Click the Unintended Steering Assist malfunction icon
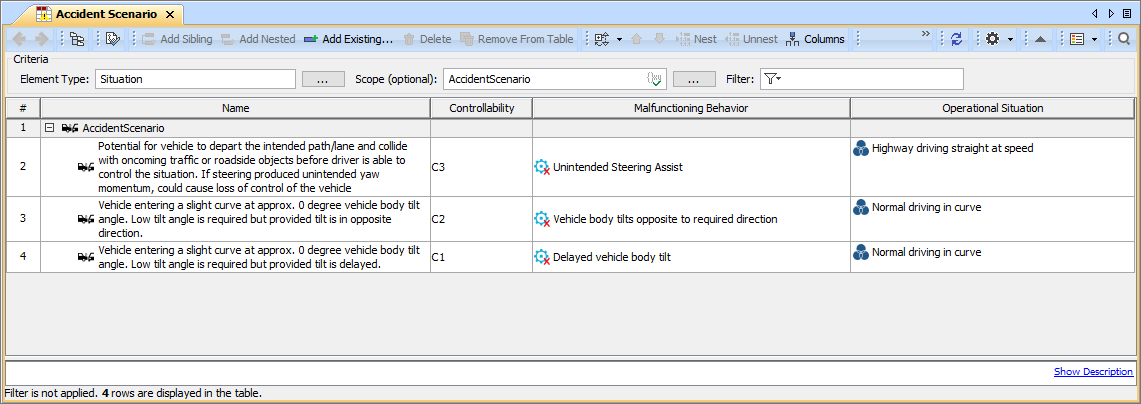Viewport: 1141px width, 404px height. tap(542, 167)
